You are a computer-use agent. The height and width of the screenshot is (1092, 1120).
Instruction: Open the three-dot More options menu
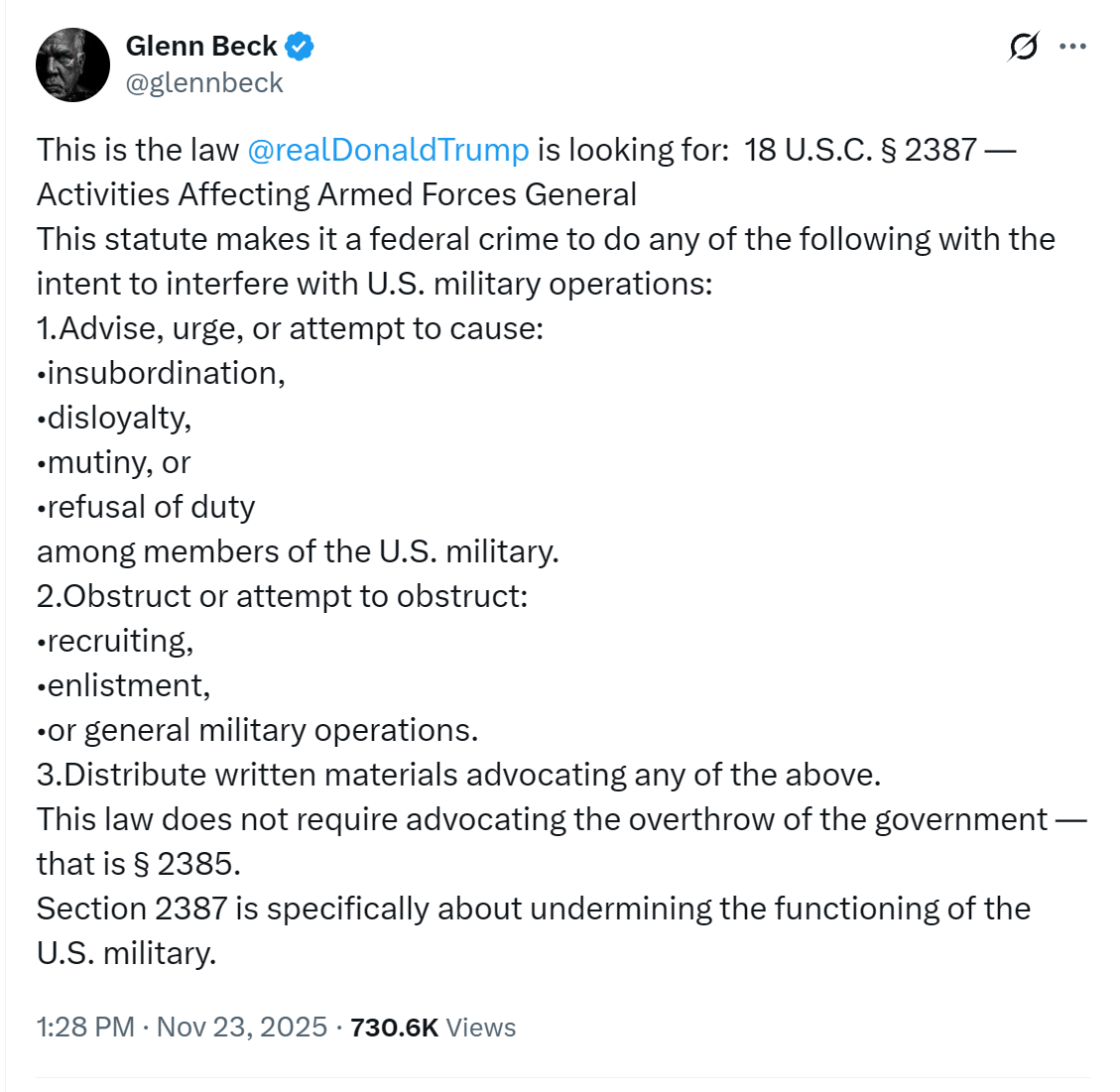point(1073,47)
